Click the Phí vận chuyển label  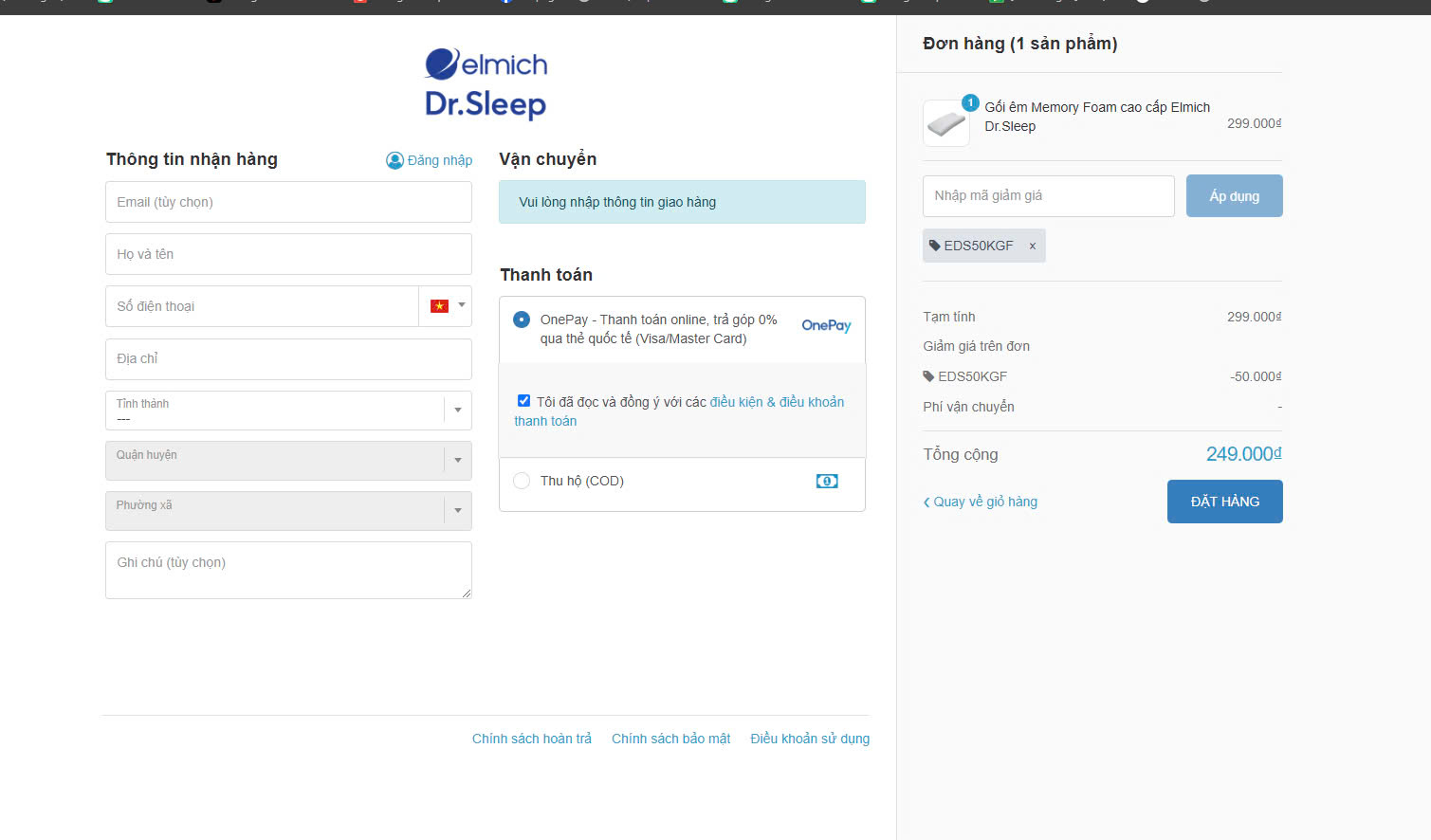968,407
